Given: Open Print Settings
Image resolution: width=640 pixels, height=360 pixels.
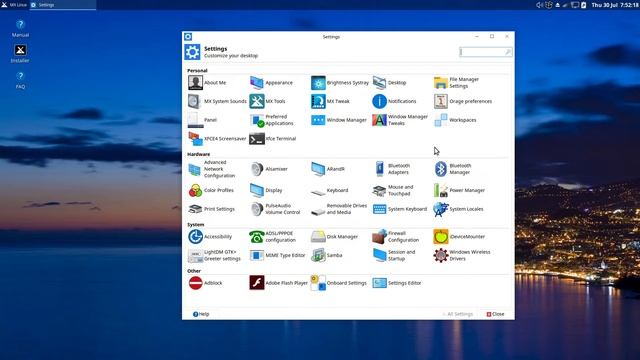Looking at the screenshot, I should point(211,209).
